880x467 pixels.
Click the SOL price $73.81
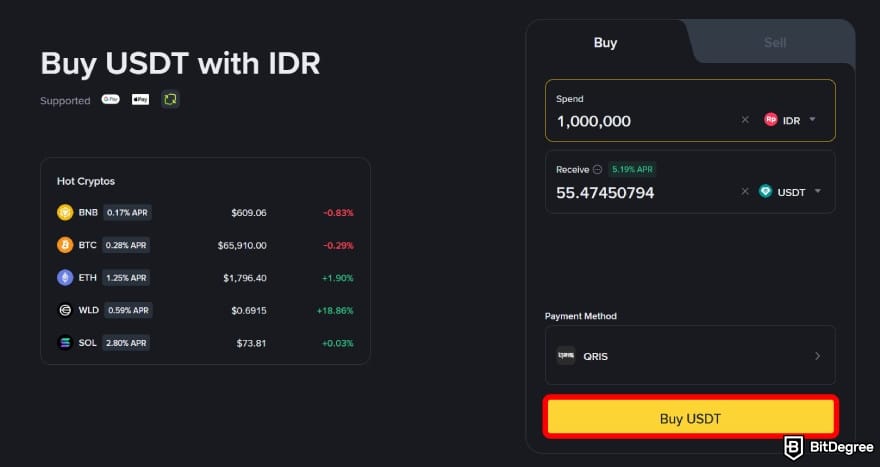coord(251,343)
